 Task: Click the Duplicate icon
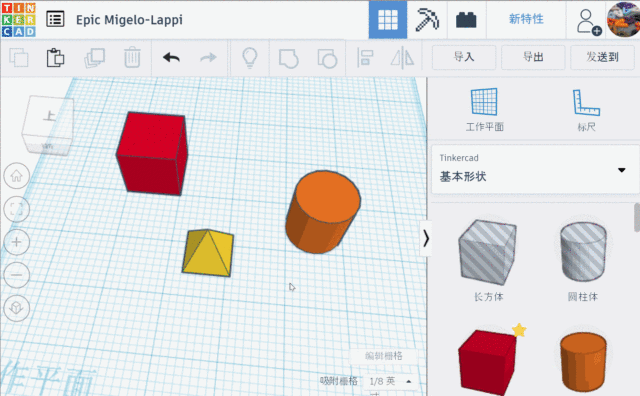[x=94, y=58]
